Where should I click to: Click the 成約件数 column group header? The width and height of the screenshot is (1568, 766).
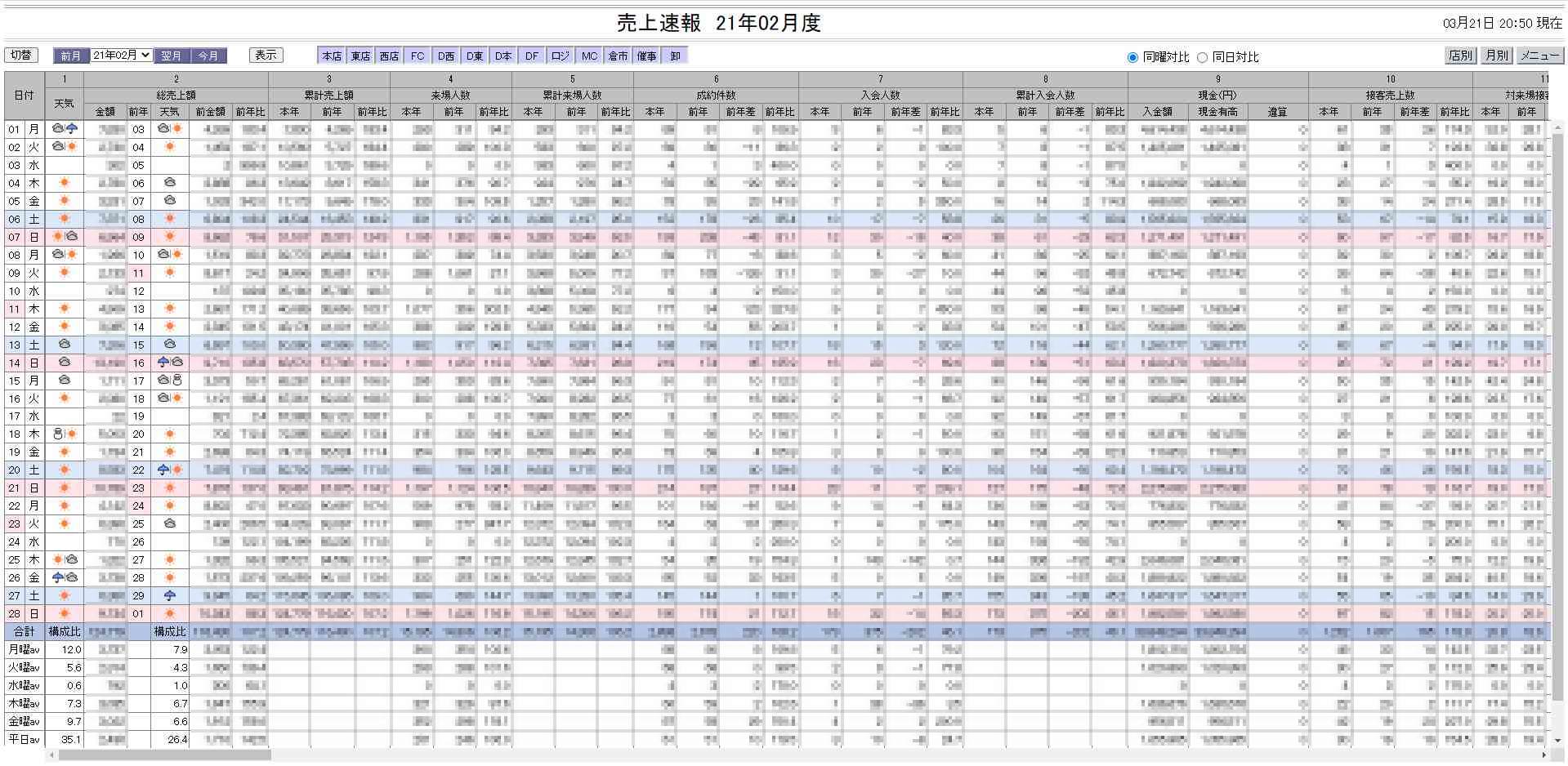716,95
